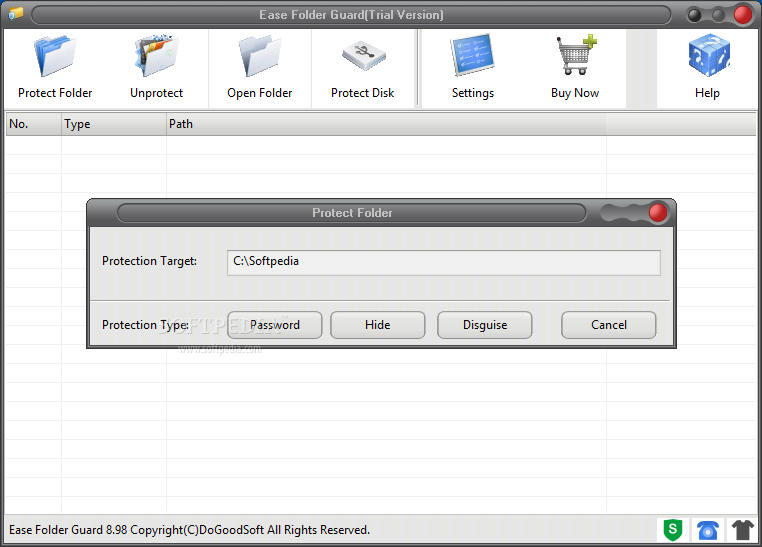Viewport: 762px width, 547px height.
Task: Choose the Protect Disk USB icon
Action: coord(363,55)
